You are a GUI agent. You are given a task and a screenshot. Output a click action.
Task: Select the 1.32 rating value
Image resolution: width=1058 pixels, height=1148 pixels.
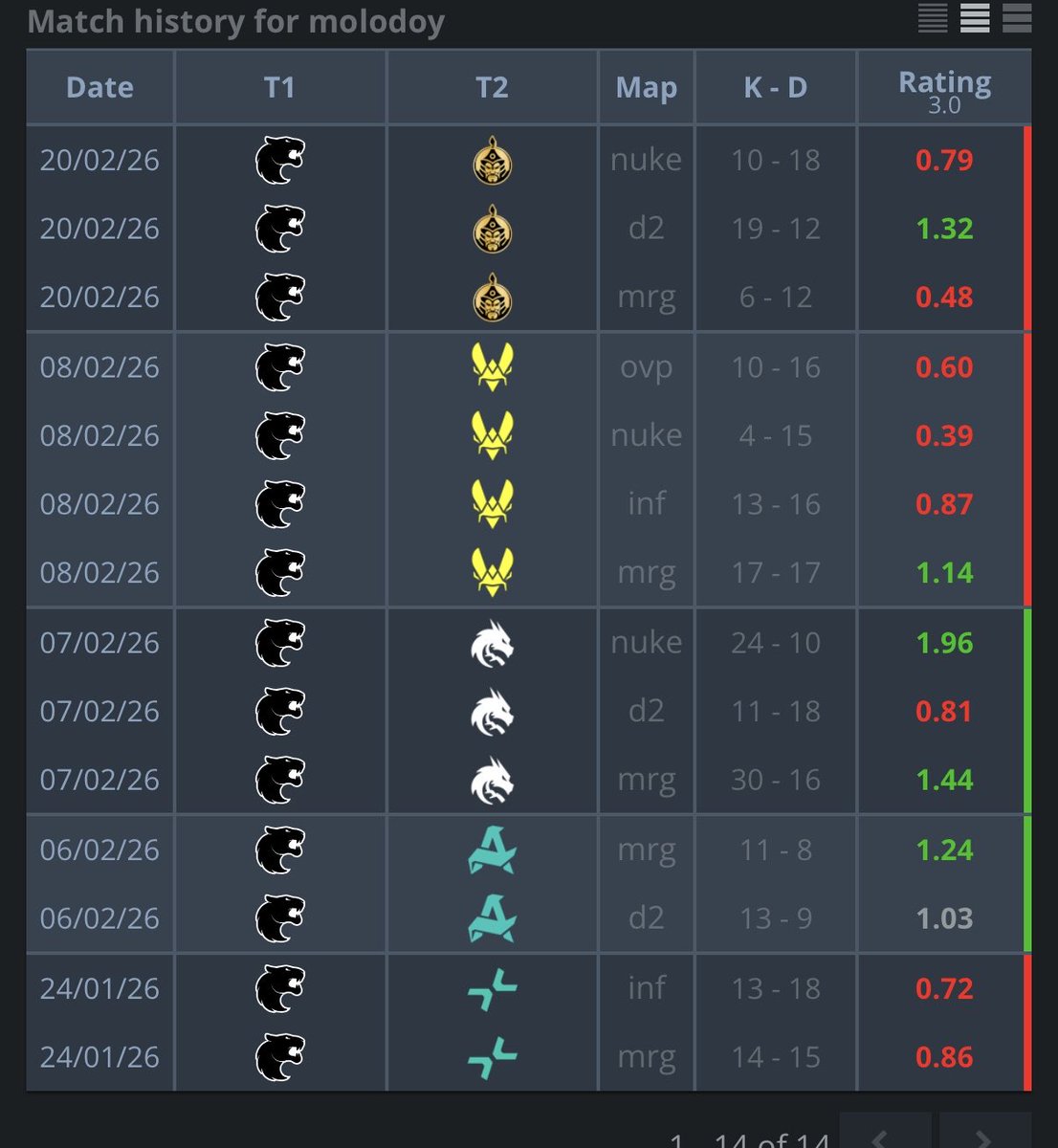pyautogui.click(x=944, y=229)
